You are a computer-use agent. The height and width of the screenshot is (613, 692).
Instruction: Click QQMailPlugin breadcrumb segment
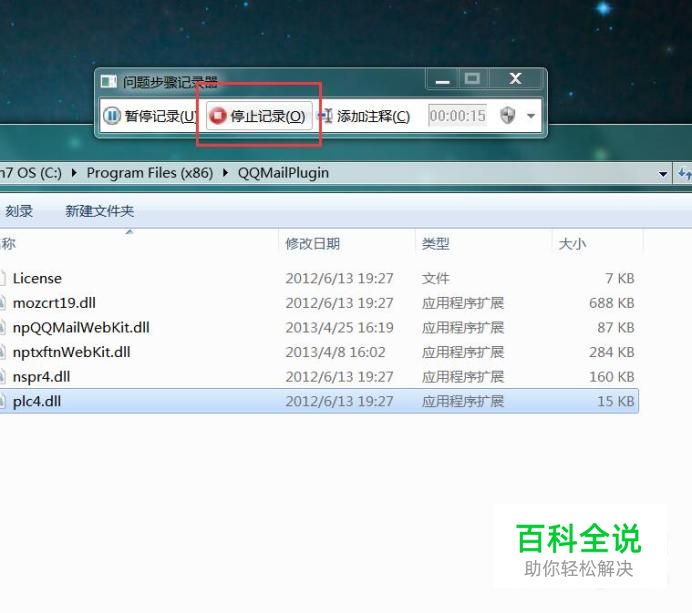pyautogui.click(x=283, y=173)
